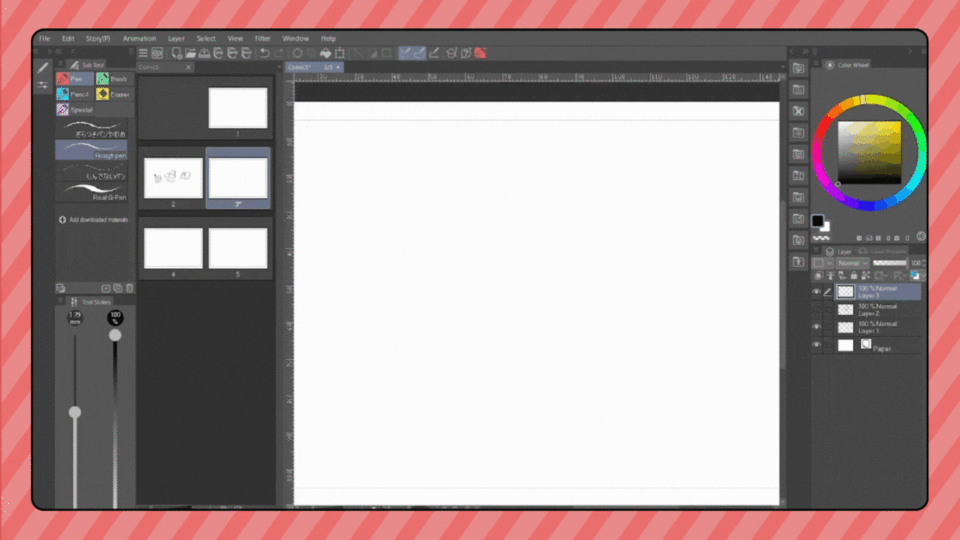
Task: Click the Color Wheel panel tab
Action: pyautogui.click(x=848, y=65)
